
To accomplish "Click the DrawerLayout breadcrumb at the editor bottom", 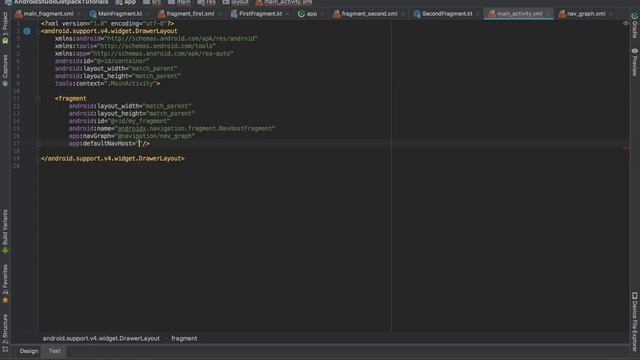I will click(101, 338).
